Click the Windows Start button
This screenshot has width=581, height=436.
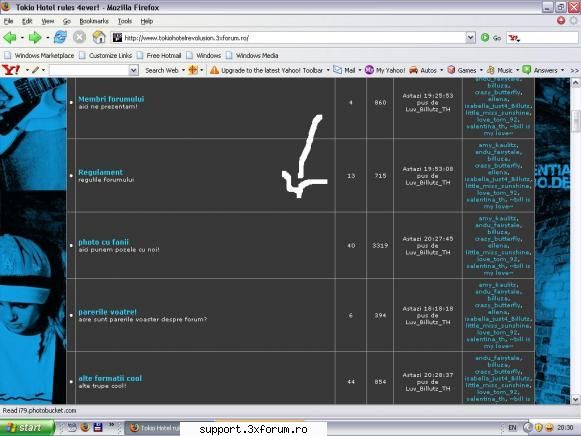27,427
